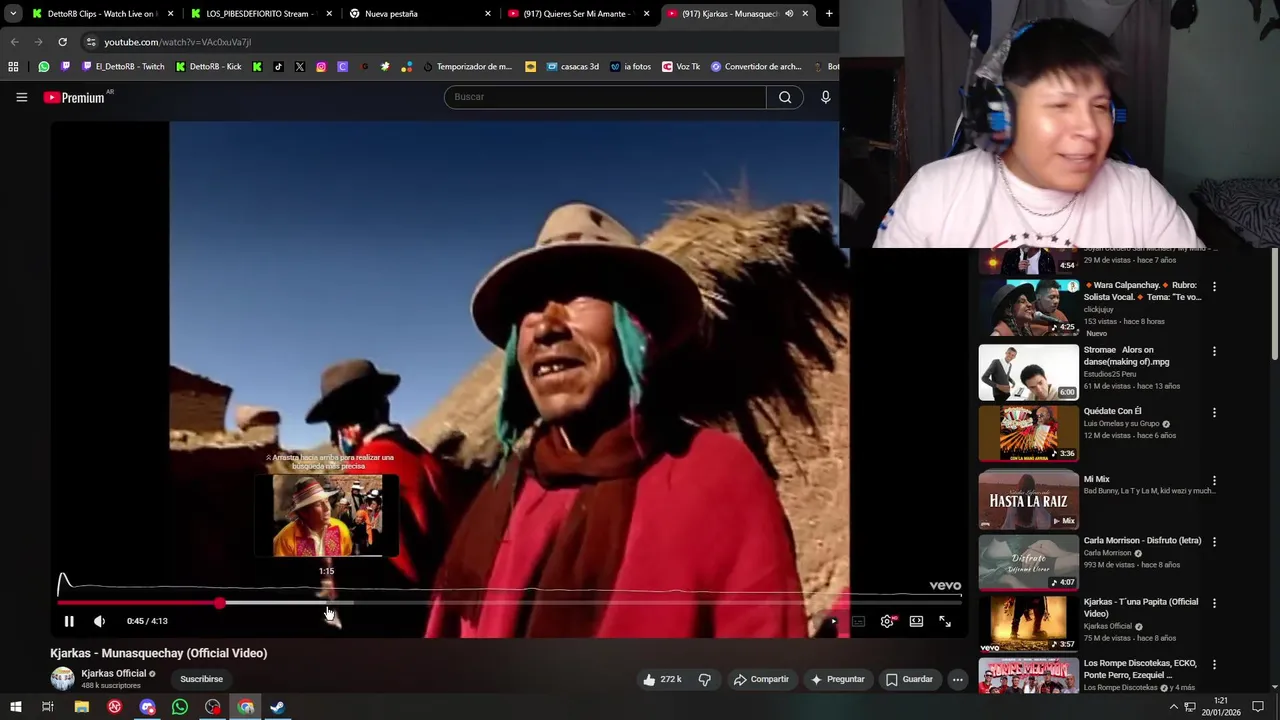Viewport: 1280px width, 720px height.
Task: Subscribe with the Suscribirse button
Action: tap(201, 679)
